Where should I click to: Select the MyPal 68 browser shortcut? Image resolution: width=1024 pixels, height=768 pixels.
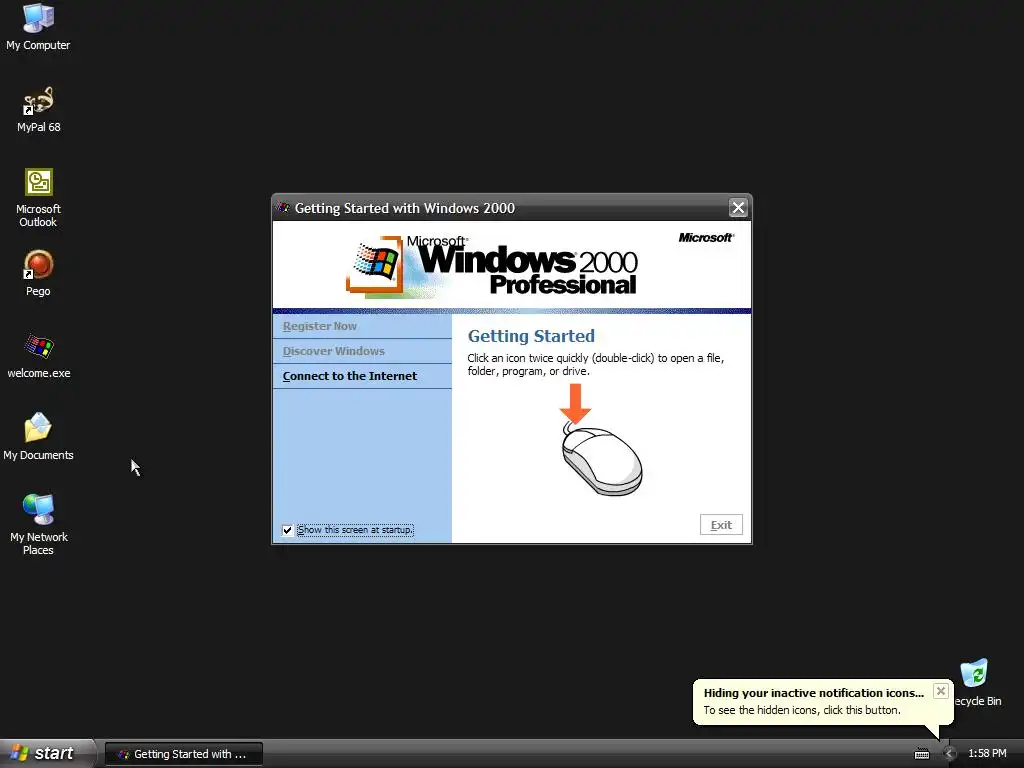(38, 109)
